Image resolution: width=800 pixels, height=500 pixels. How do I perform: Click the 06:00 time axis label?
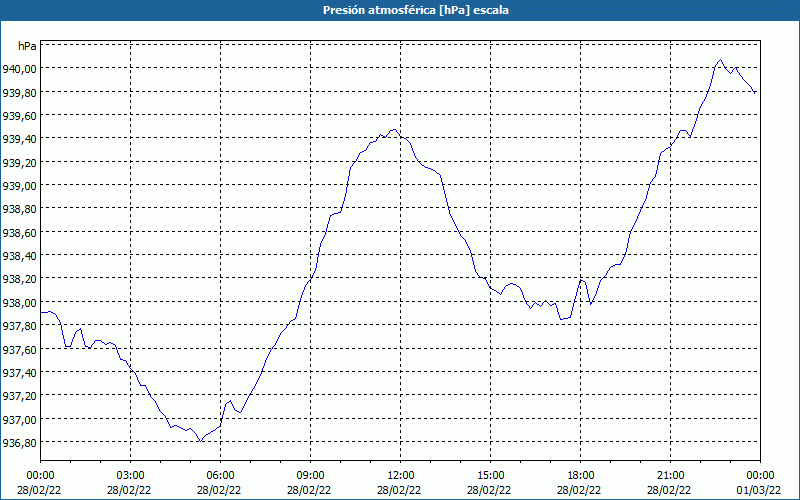pyautogui.click(x=220, y=476)
